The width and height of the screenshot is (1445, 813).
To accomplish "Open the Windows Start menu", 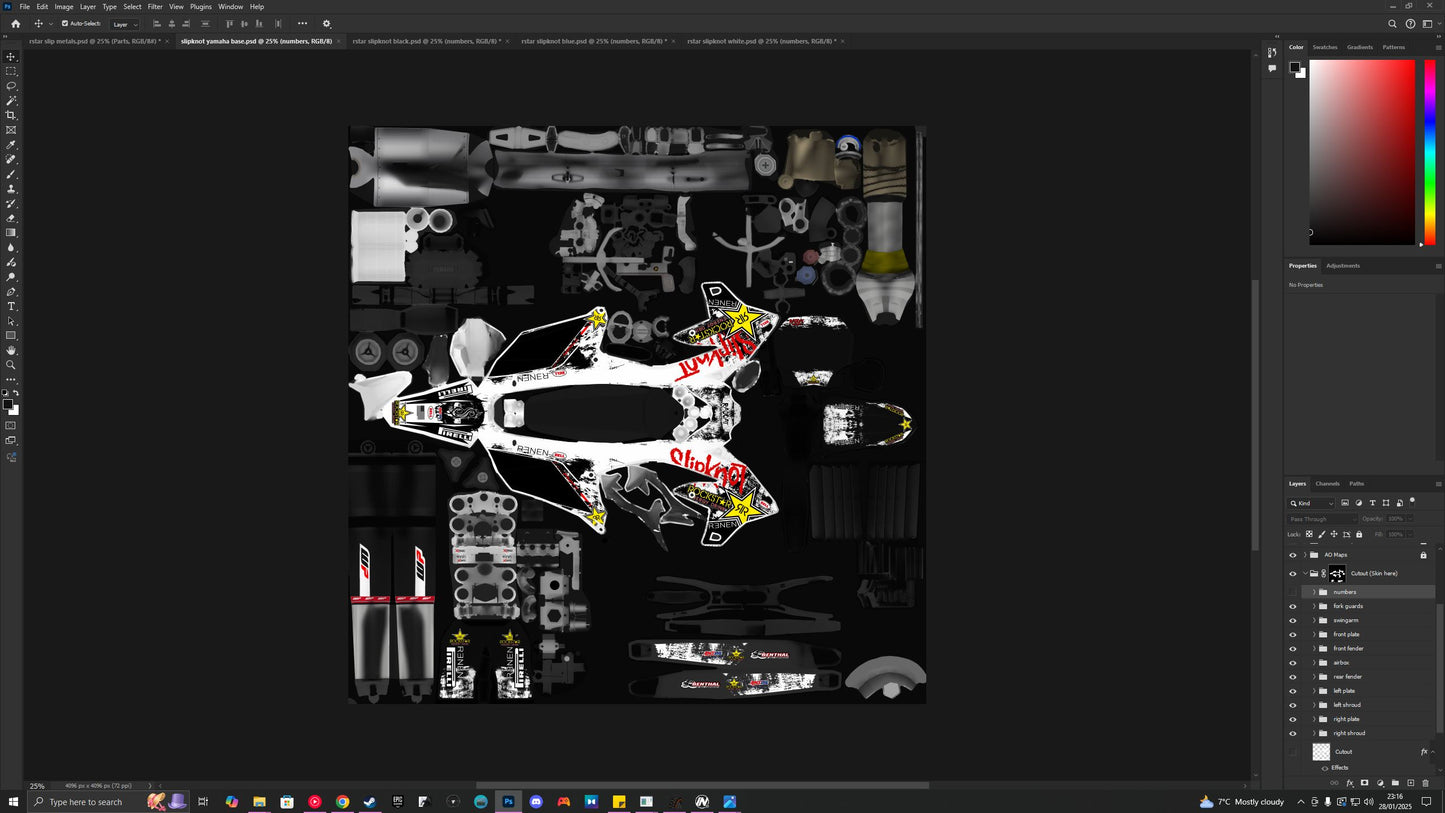I will point(14,802).
